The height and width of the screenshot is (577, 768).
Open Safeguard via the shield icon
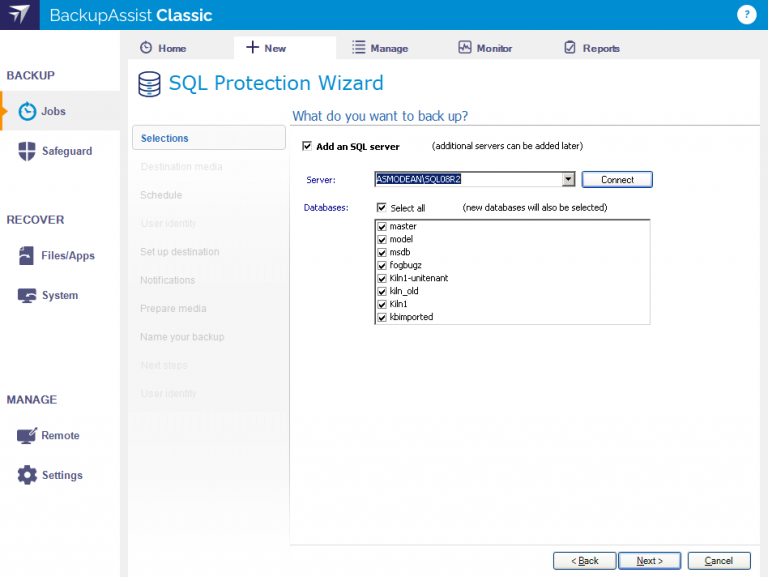[x=28, y=151]
